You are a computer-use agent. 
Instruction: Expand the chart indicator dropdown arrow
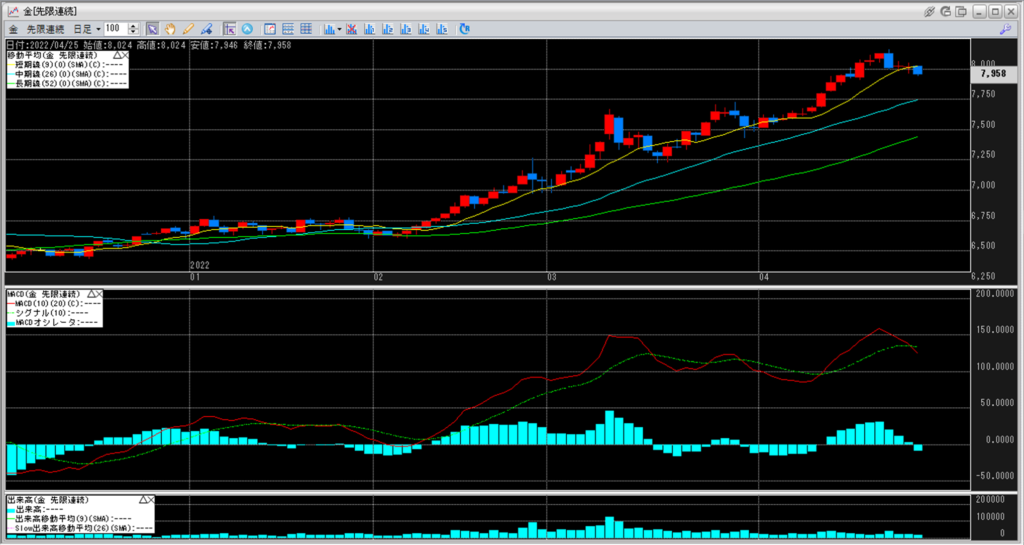(x=340, y=28)
